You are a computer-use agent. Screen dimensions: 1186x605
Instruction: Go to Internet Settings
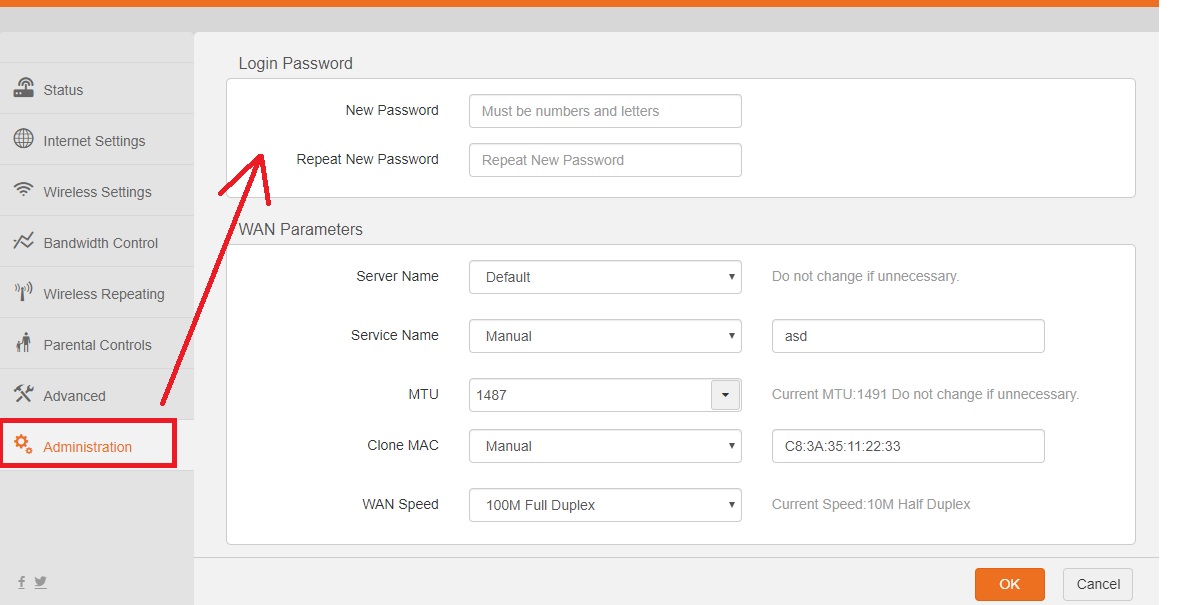tap(97, 139)
